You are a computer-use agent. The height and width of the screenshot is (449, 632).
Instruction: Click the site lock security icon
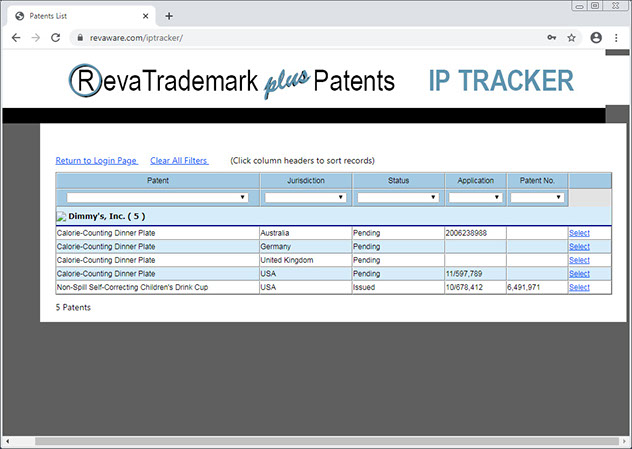point(80,38)
